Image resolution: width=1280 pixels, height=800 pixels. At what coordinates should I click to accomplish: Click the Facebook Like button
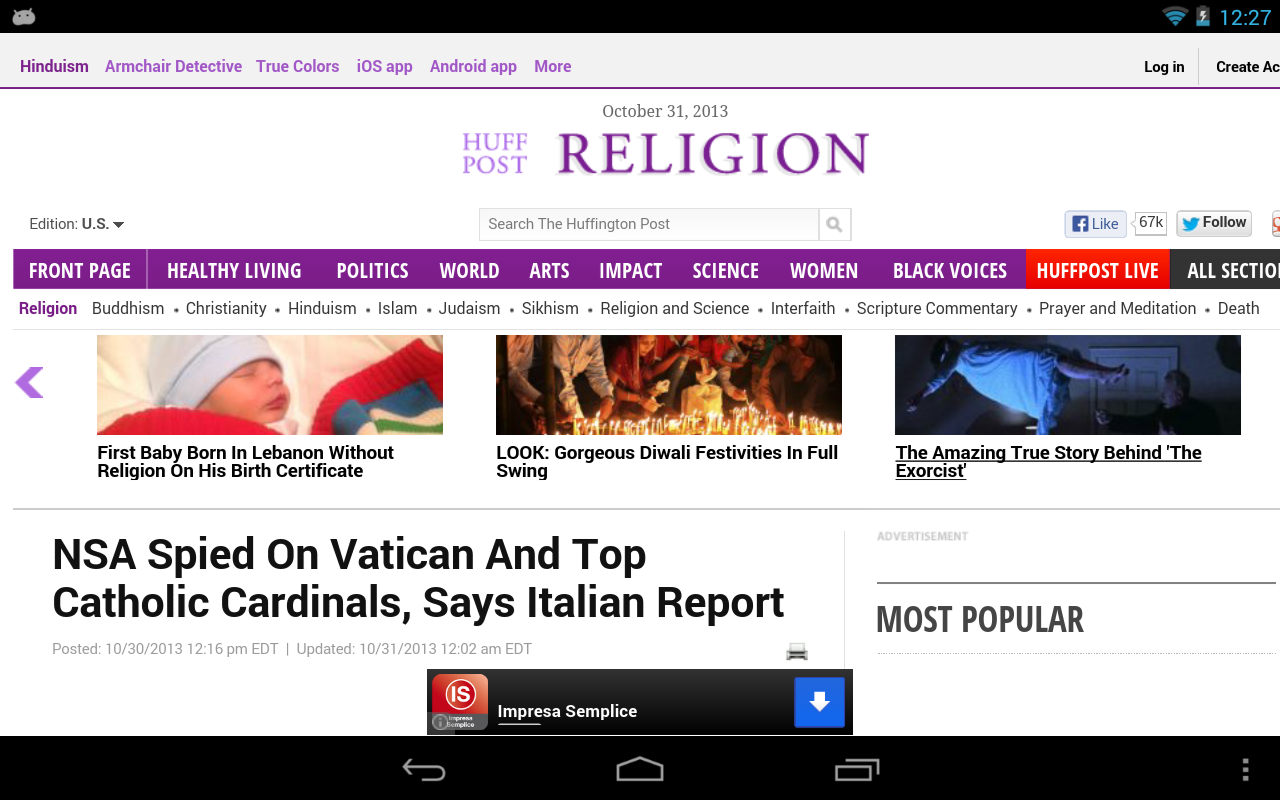coord(1095,223)
